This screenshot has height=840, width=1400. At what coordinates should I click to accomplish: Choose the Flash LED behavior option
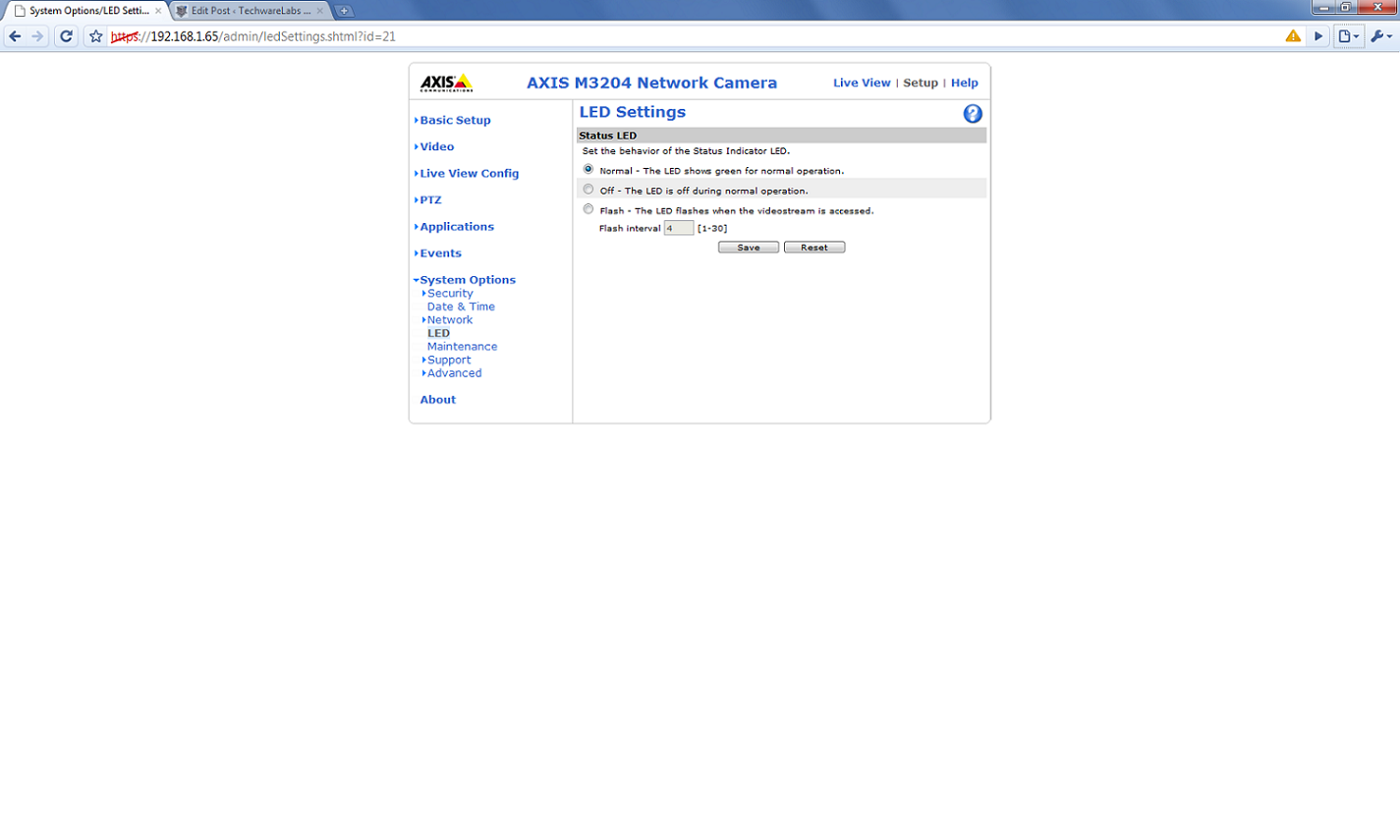coord(588,208)
